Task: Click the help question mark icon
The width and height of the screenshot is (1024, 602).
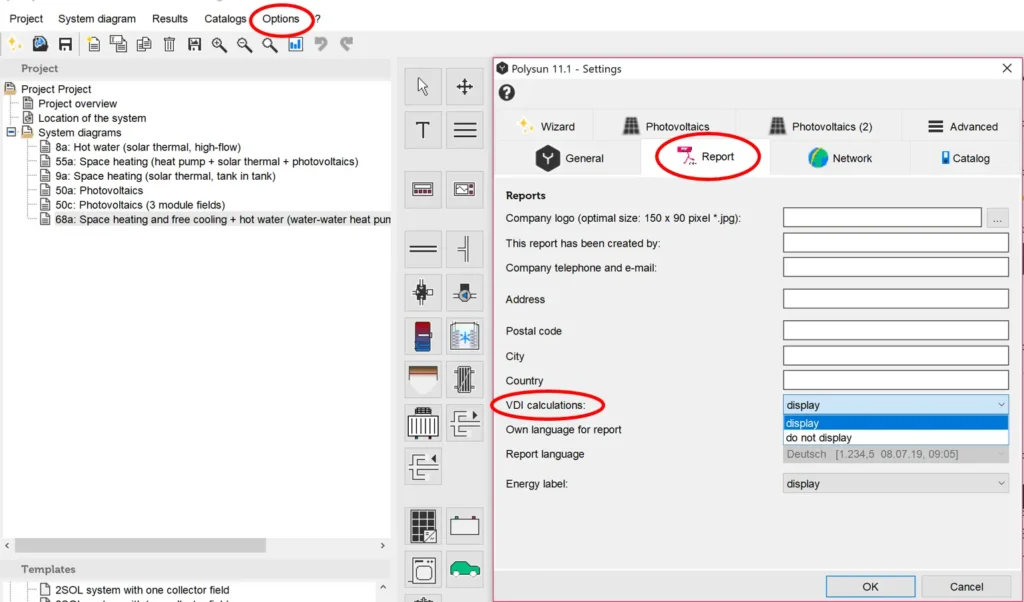Action: (x=507, y=93)
